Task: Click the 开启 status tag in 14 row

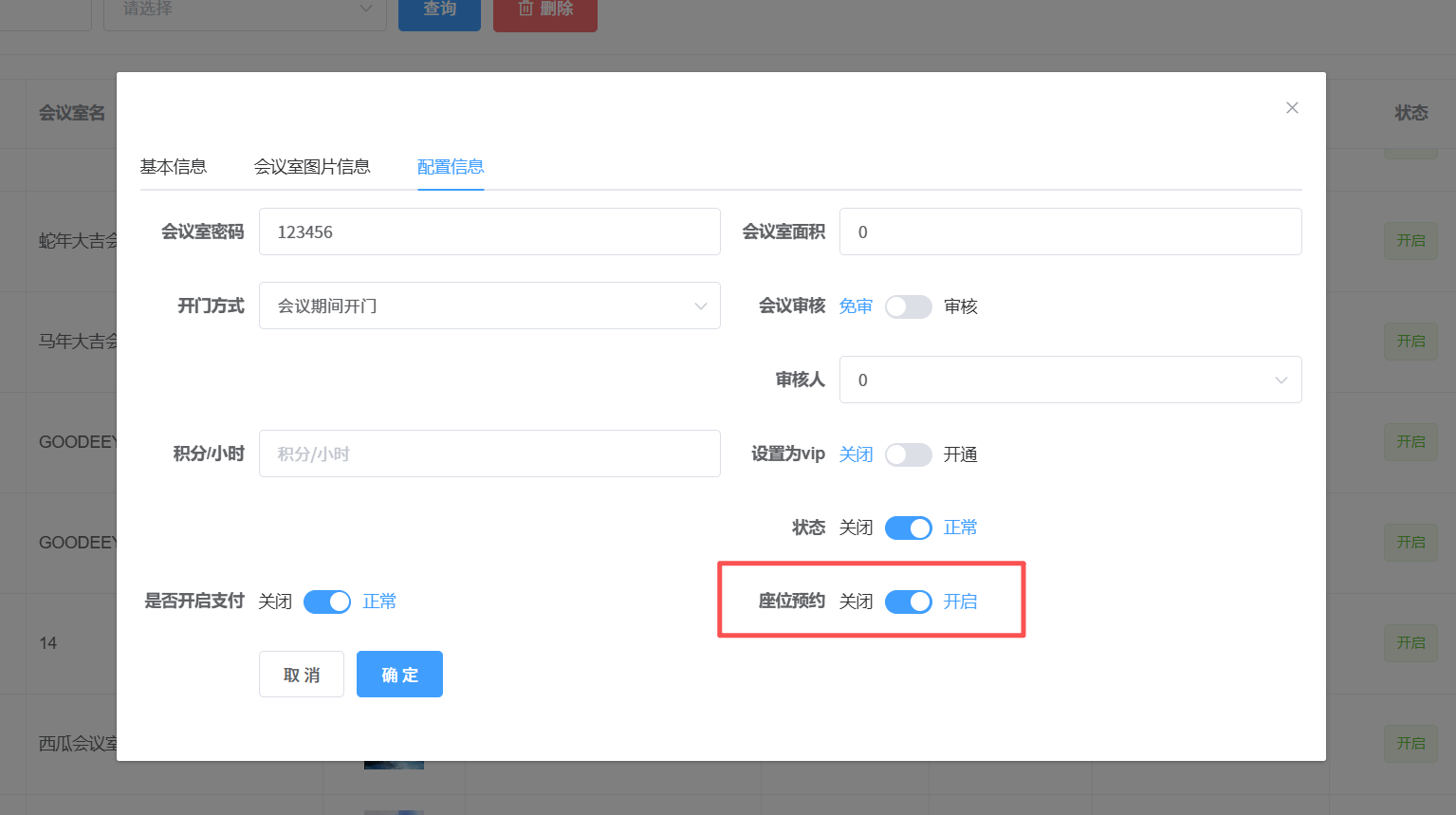Action: [x=1410, y=643]
